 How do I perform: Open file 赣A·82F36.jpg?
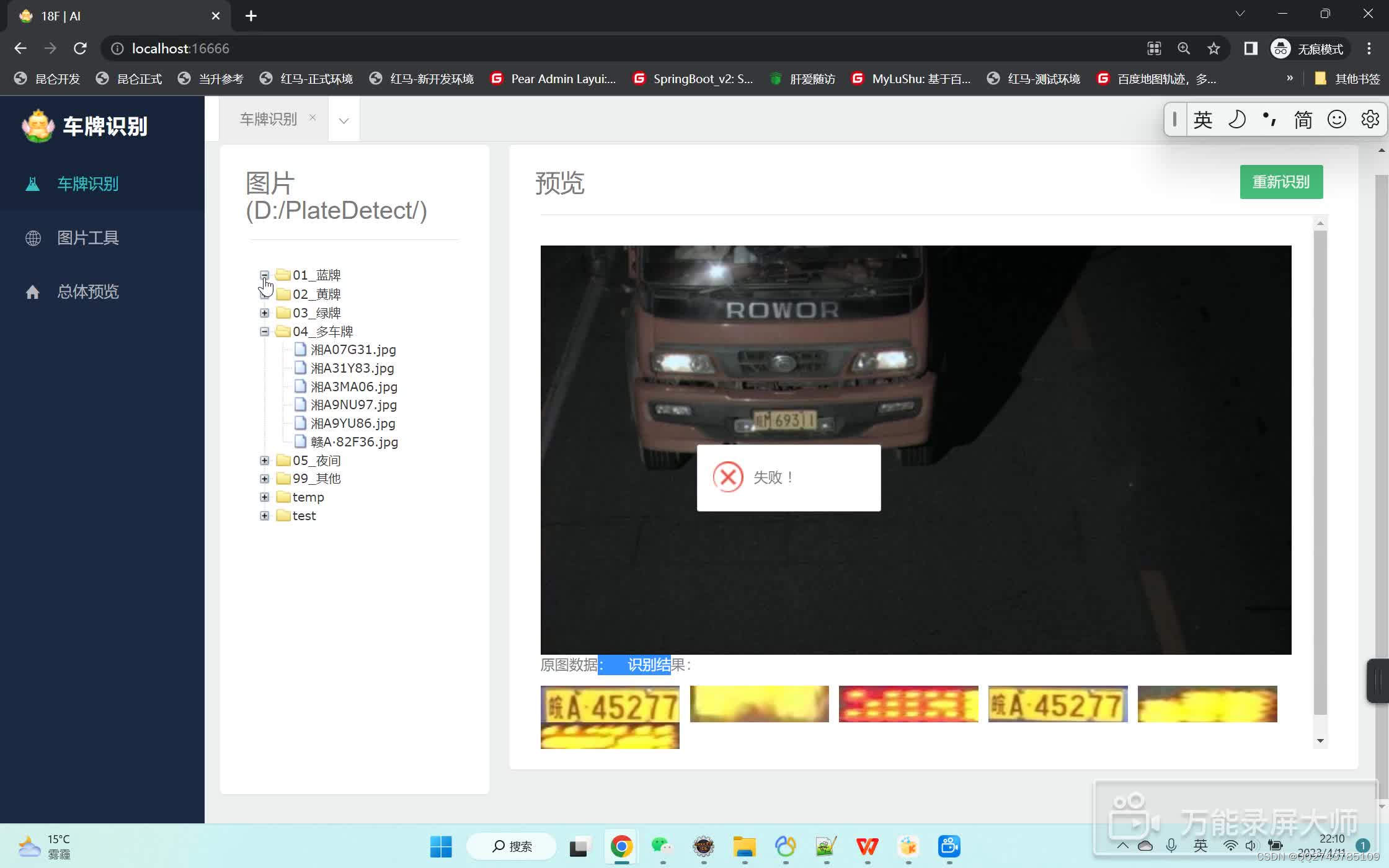353,442
